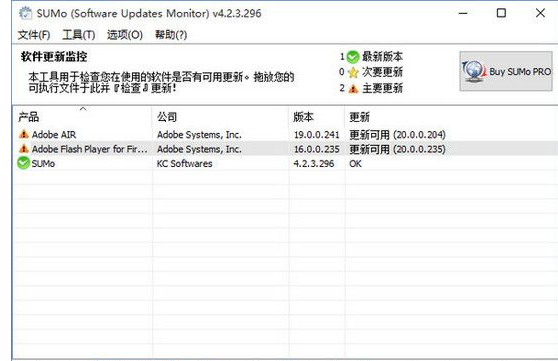Click version 4.2.3.296 cell
Screen dimensions: 558x361
[314, 163]
